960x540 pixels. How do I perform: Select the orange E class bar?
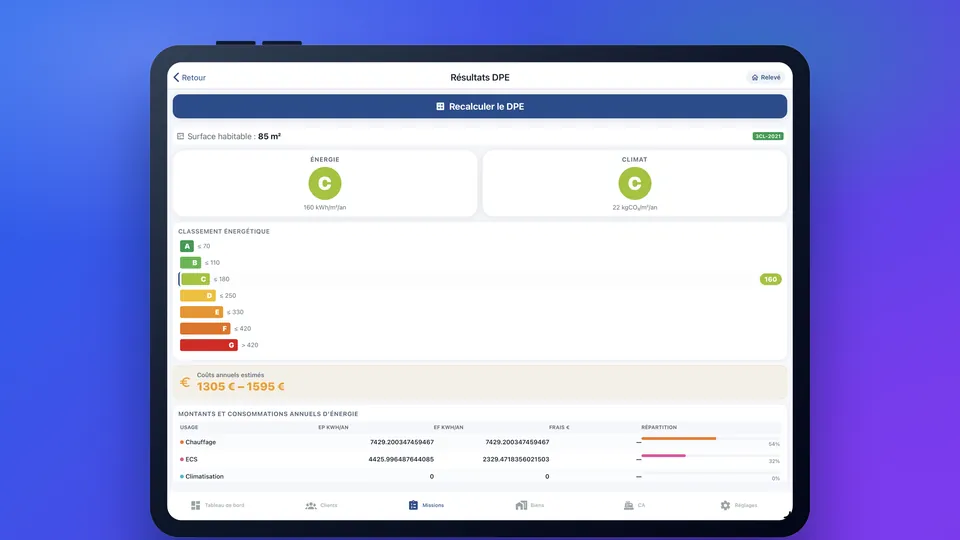[201, 312]
